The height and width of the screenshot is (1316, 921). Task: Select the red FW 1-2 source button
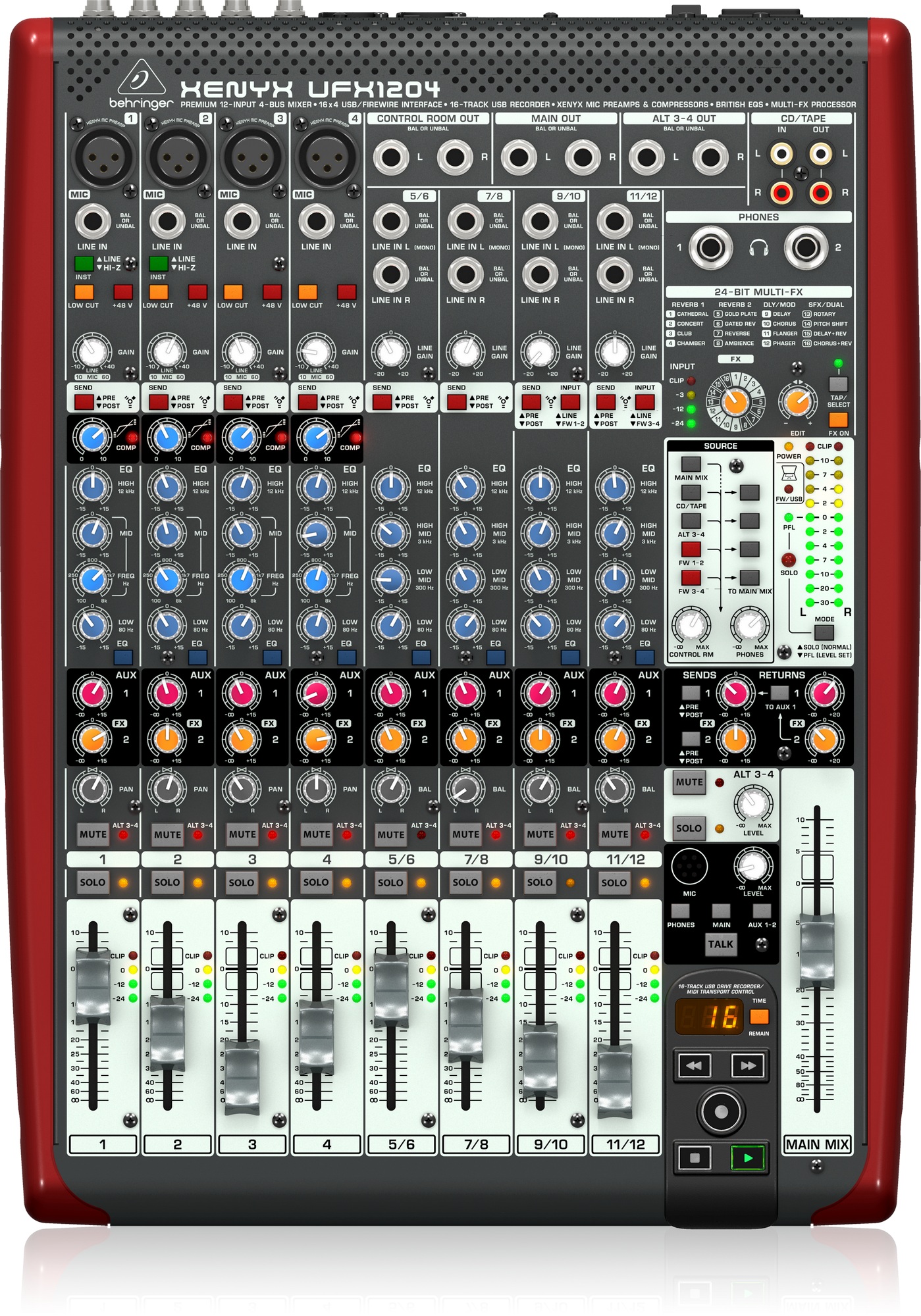(691, 549)
